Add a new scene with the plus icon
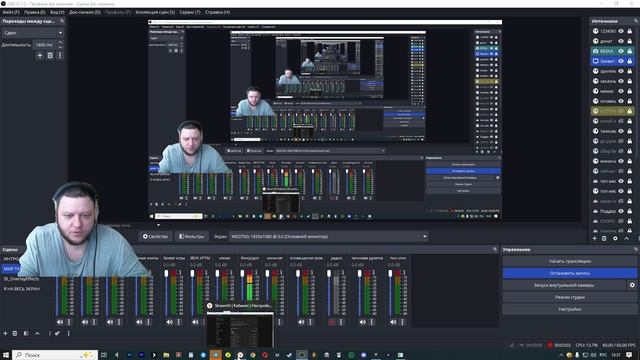The height and width of the screenshot is (360, 640). coord(5,333)
